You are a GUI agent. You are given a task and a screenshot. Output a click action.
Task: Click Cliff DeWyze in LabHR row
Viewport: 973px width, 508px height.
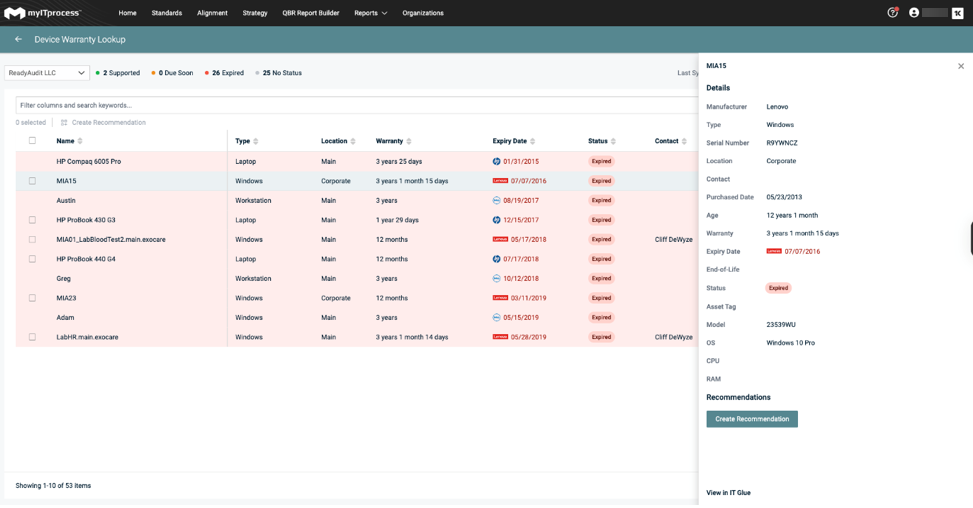coord(673,337)
